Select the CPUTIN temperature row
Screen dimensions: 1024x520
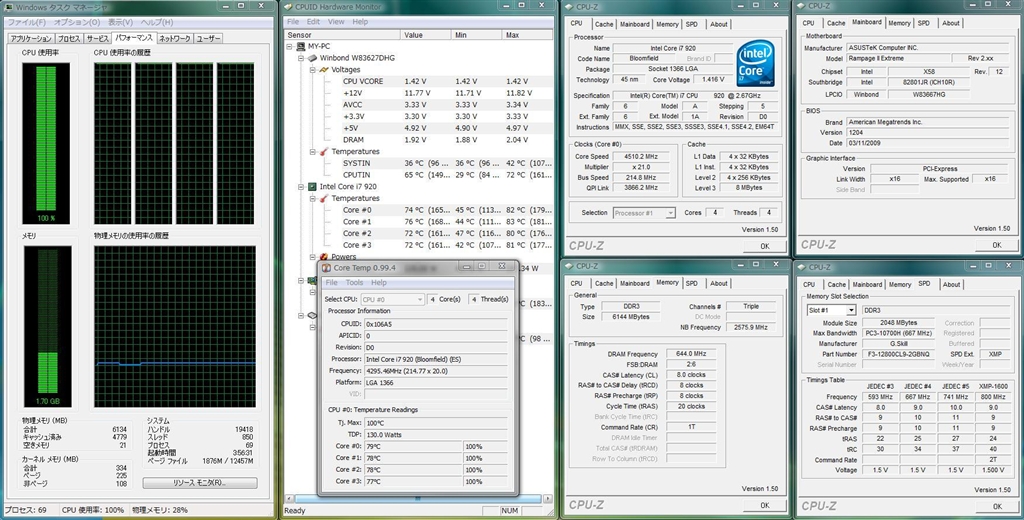click(x=447, y=175)
